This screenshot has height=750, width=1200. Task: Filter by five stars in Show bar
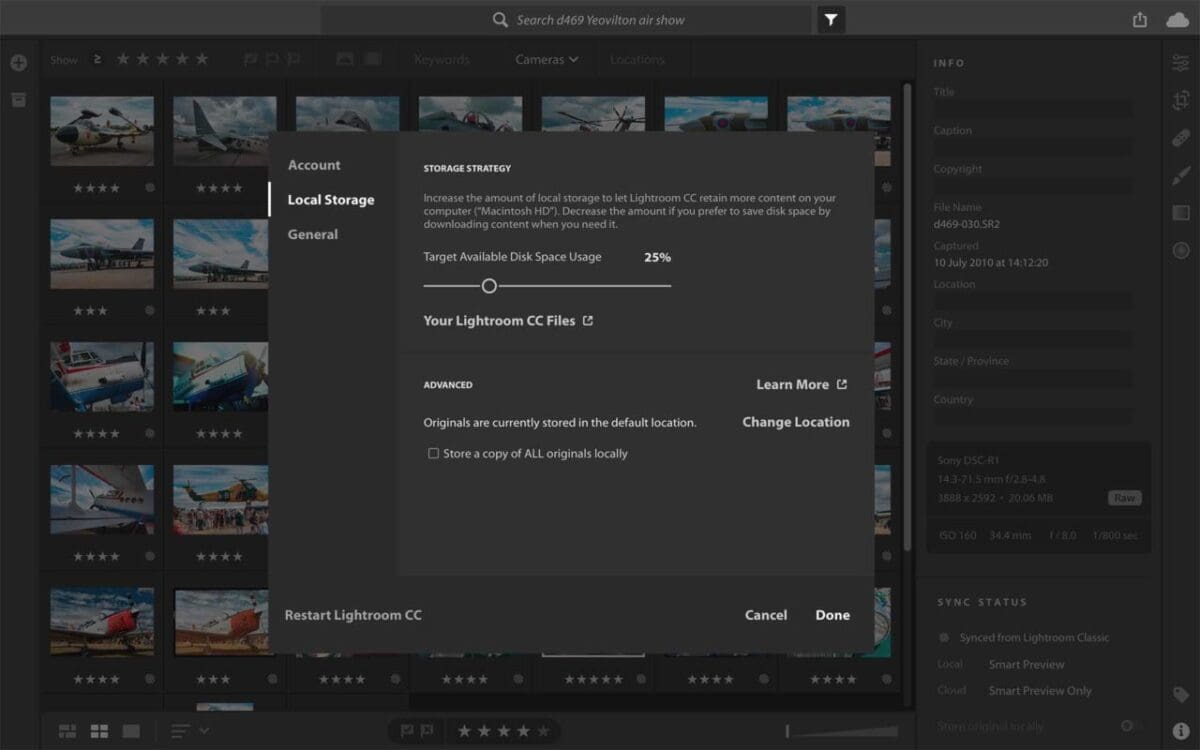coord(202,59)
